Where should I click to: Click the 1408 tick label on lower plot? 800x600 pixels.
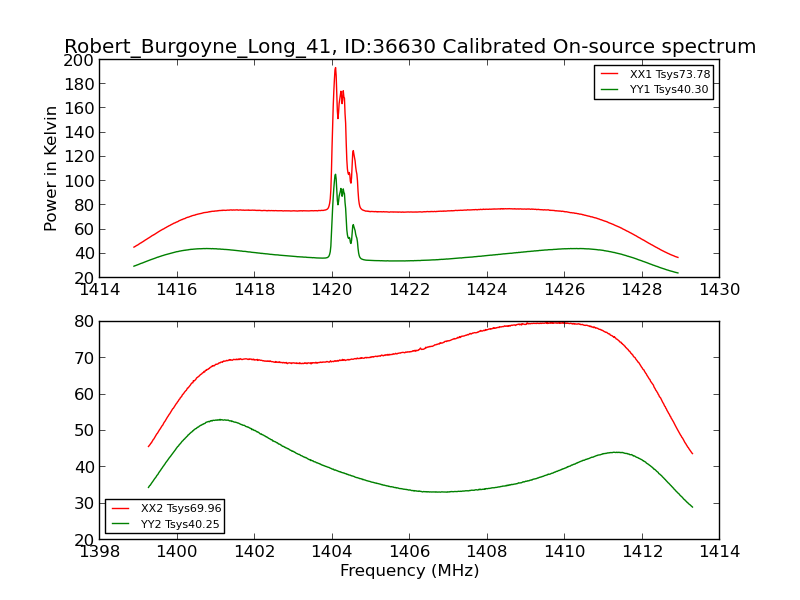pos(487,552)
